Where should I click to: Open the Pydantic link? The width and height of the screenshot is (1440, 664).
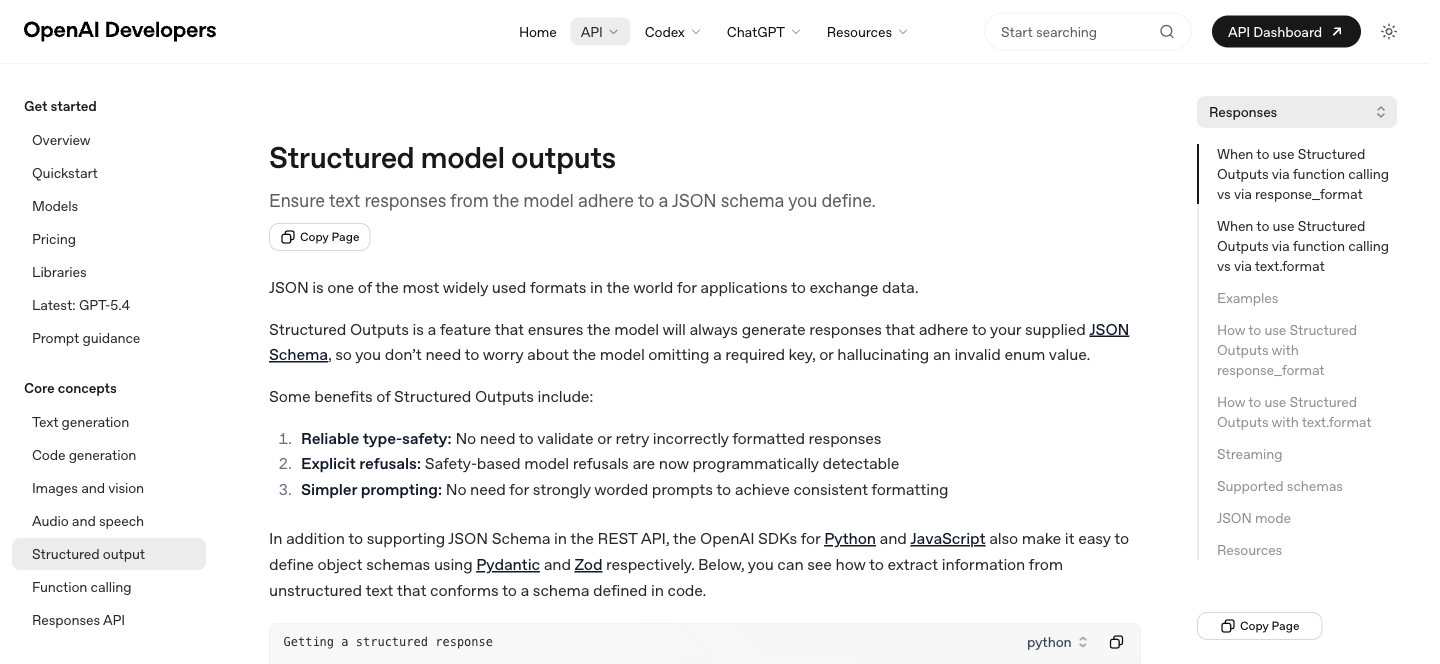508,565
